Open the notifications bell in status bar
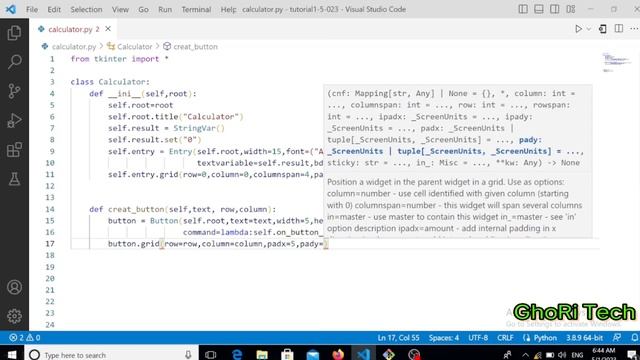 click(634, 338)
